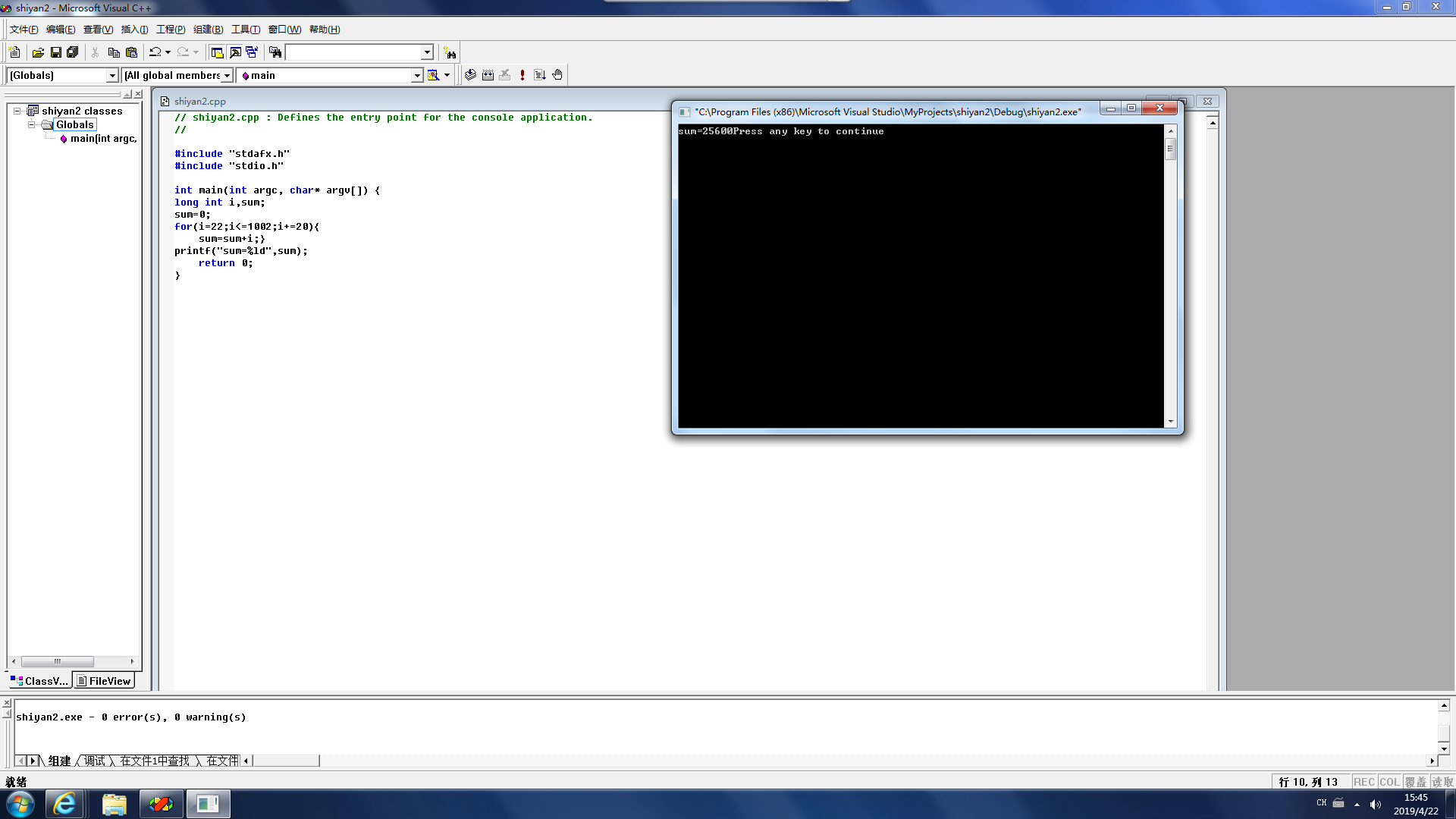
Task: Switch to the FileView tab
Action: 104,681
